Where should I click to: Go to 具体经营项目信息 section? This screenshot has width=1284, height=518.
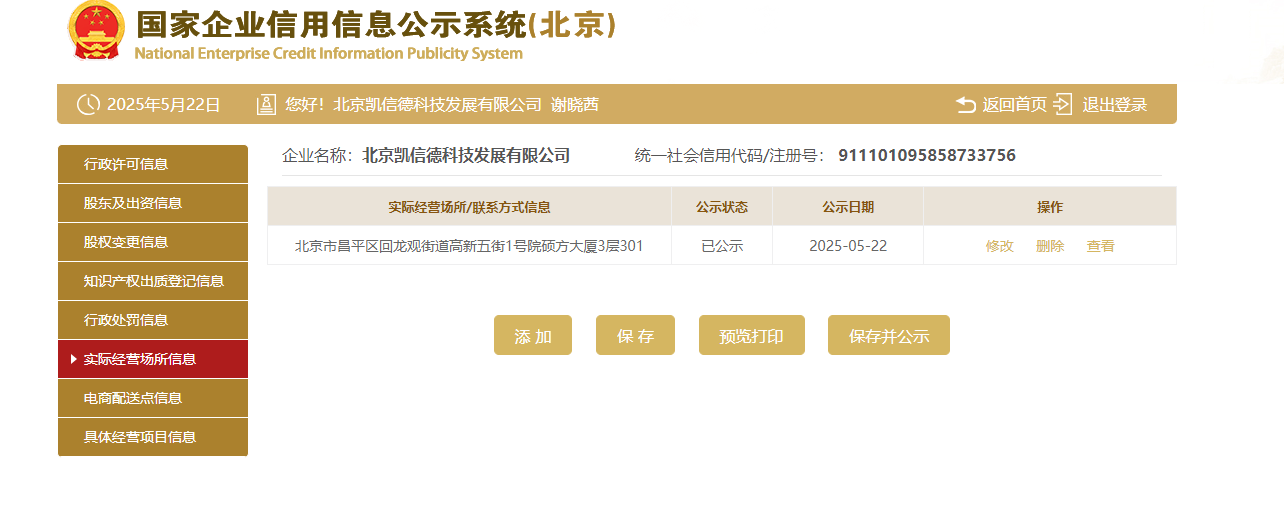[x=153, y=437]
